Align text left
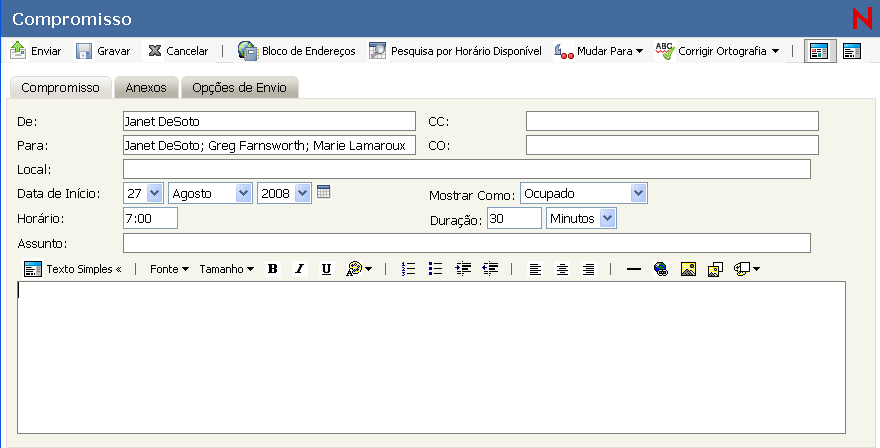The image size is (880, 448). 535,269
